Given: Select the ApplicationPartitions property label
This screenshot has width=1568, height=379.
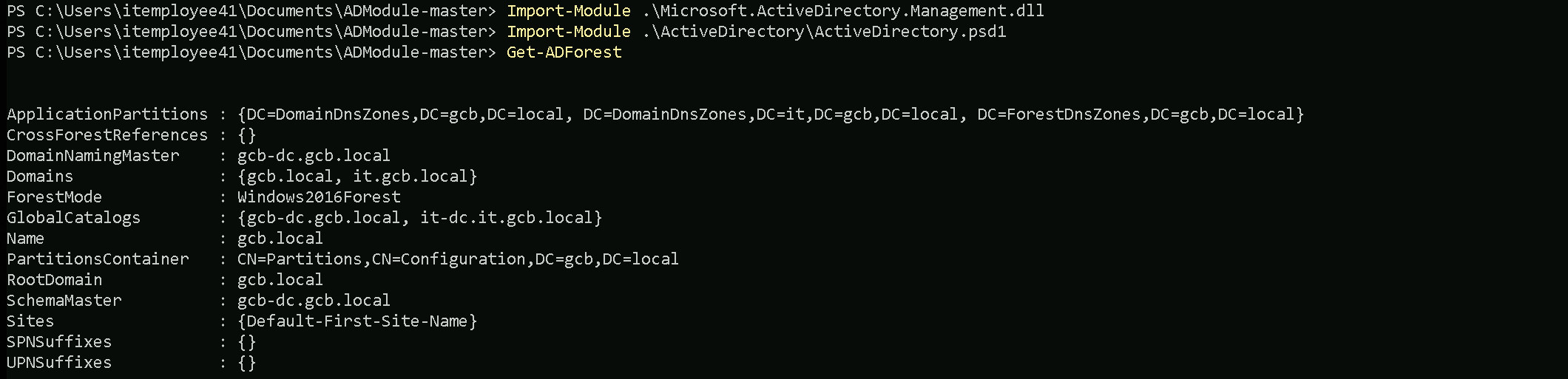Looking at the screenshot, I should [x=107, y=115].
